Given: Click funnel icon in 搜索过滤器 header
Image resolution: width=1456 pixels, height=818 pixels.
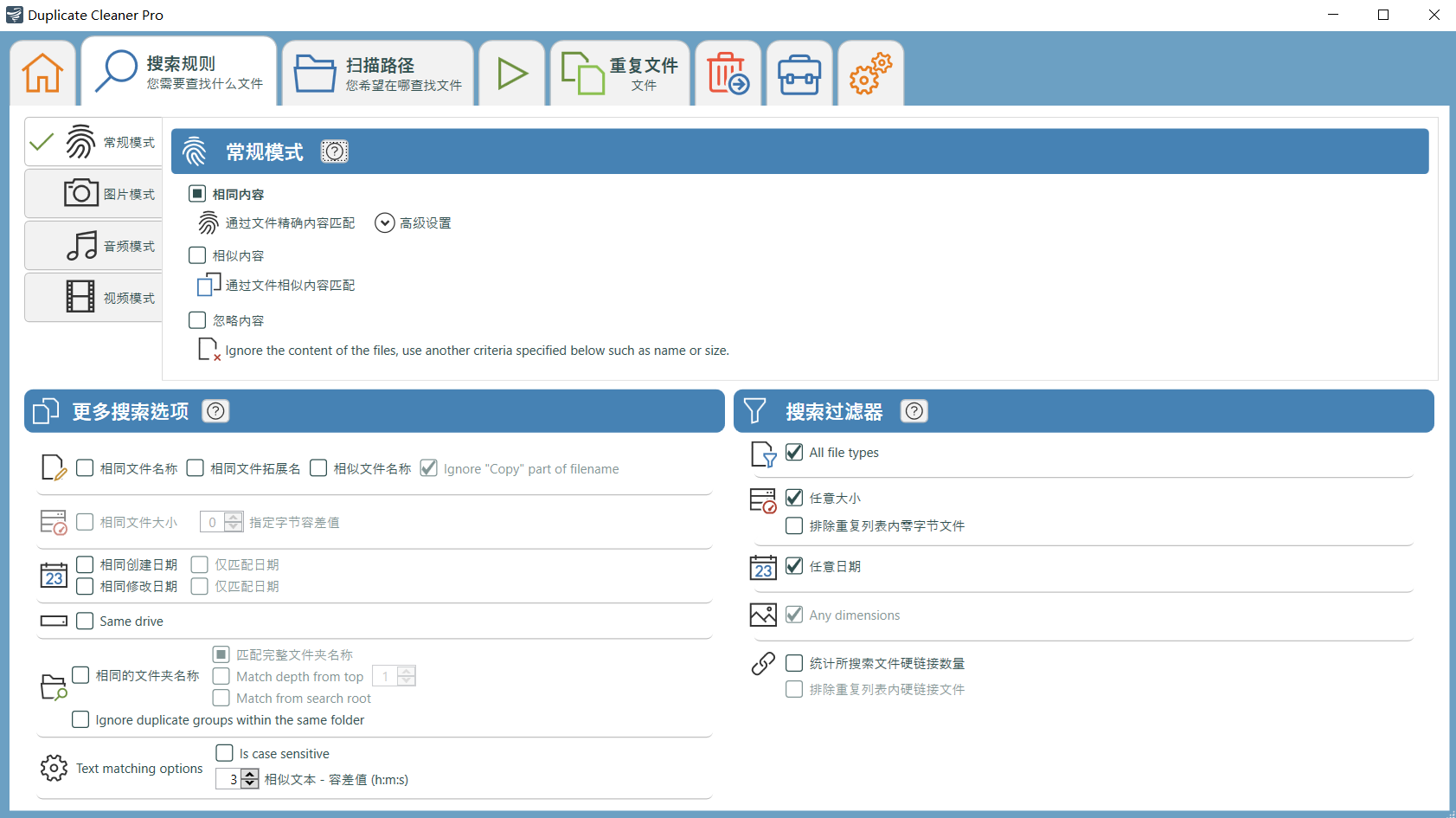Looking at the screenshot, I should (x=754, y=411).
